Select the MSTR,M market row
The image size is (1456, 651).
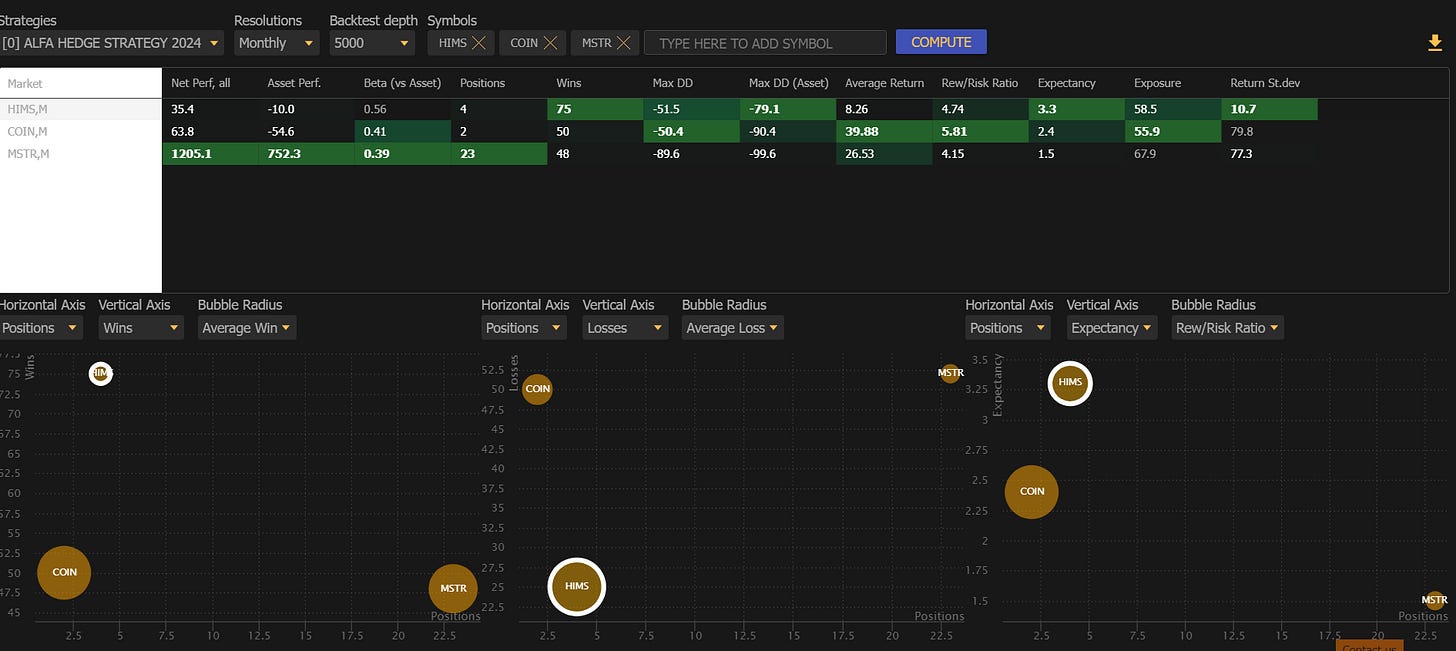(x=81, y=153)
